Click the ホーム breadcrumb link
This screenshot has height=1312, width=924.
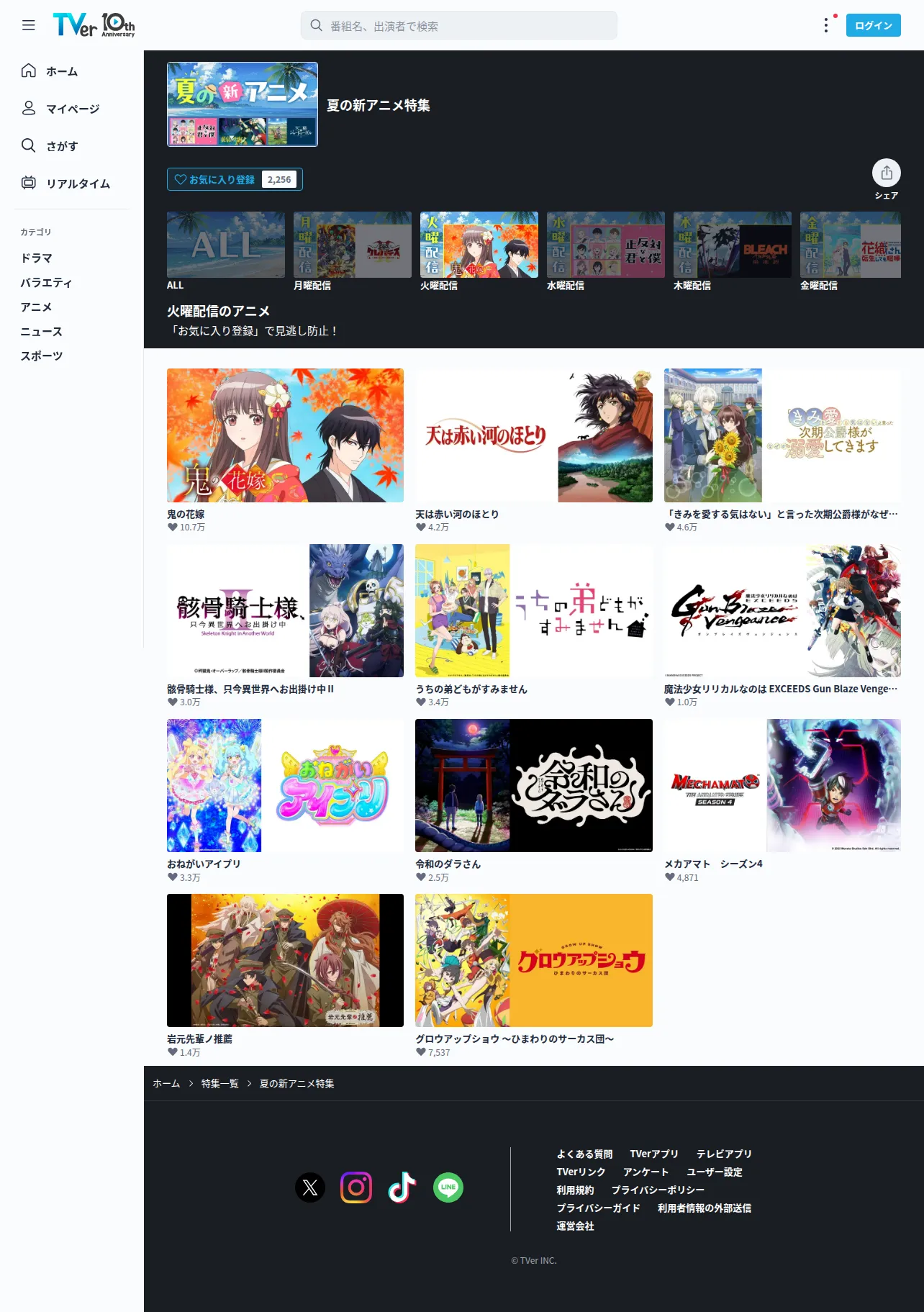pos(166,1083)
